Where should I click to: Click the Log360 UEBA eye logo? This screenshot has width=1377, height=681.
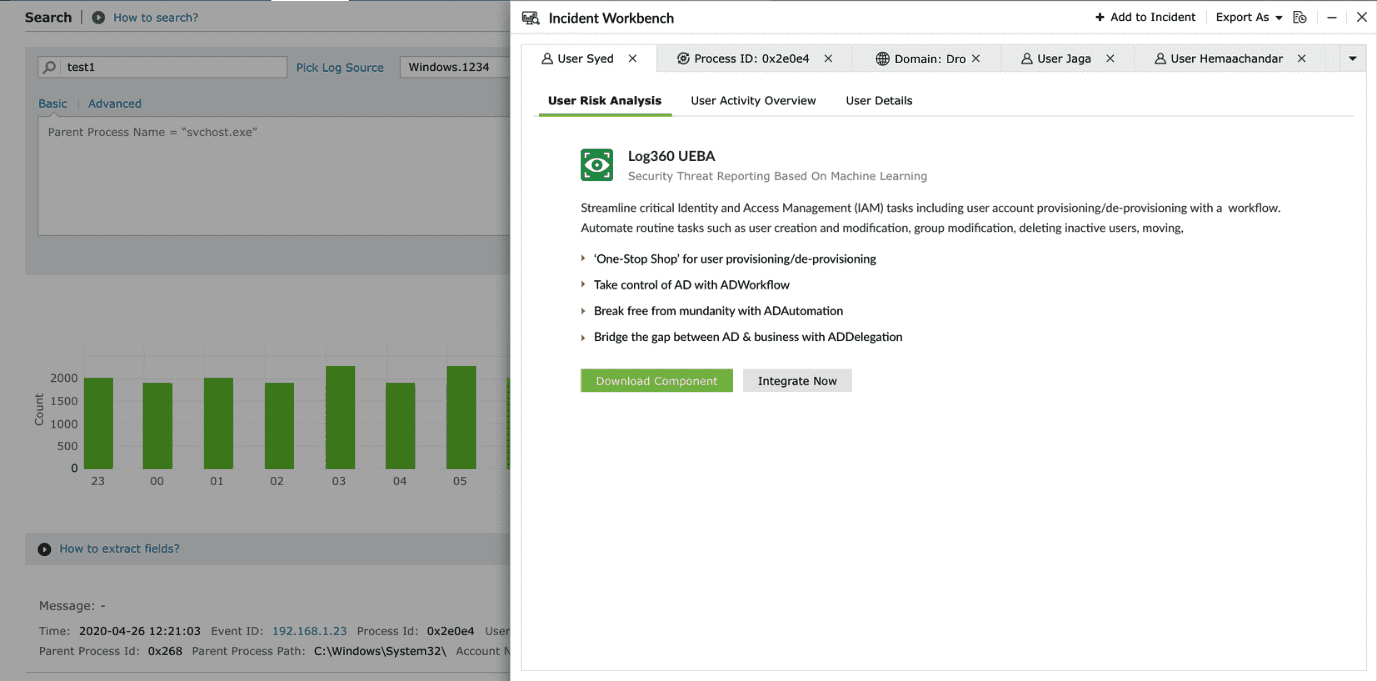(597, 165)
